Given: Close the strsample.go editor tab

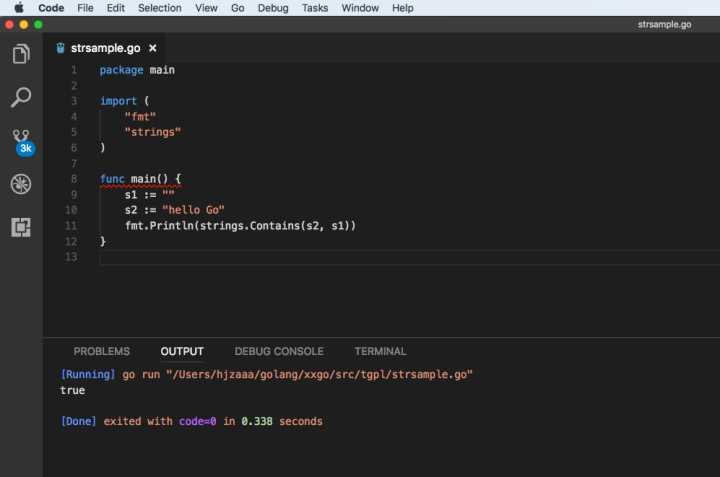Looking at the screenshot, I should click(153, 48).
